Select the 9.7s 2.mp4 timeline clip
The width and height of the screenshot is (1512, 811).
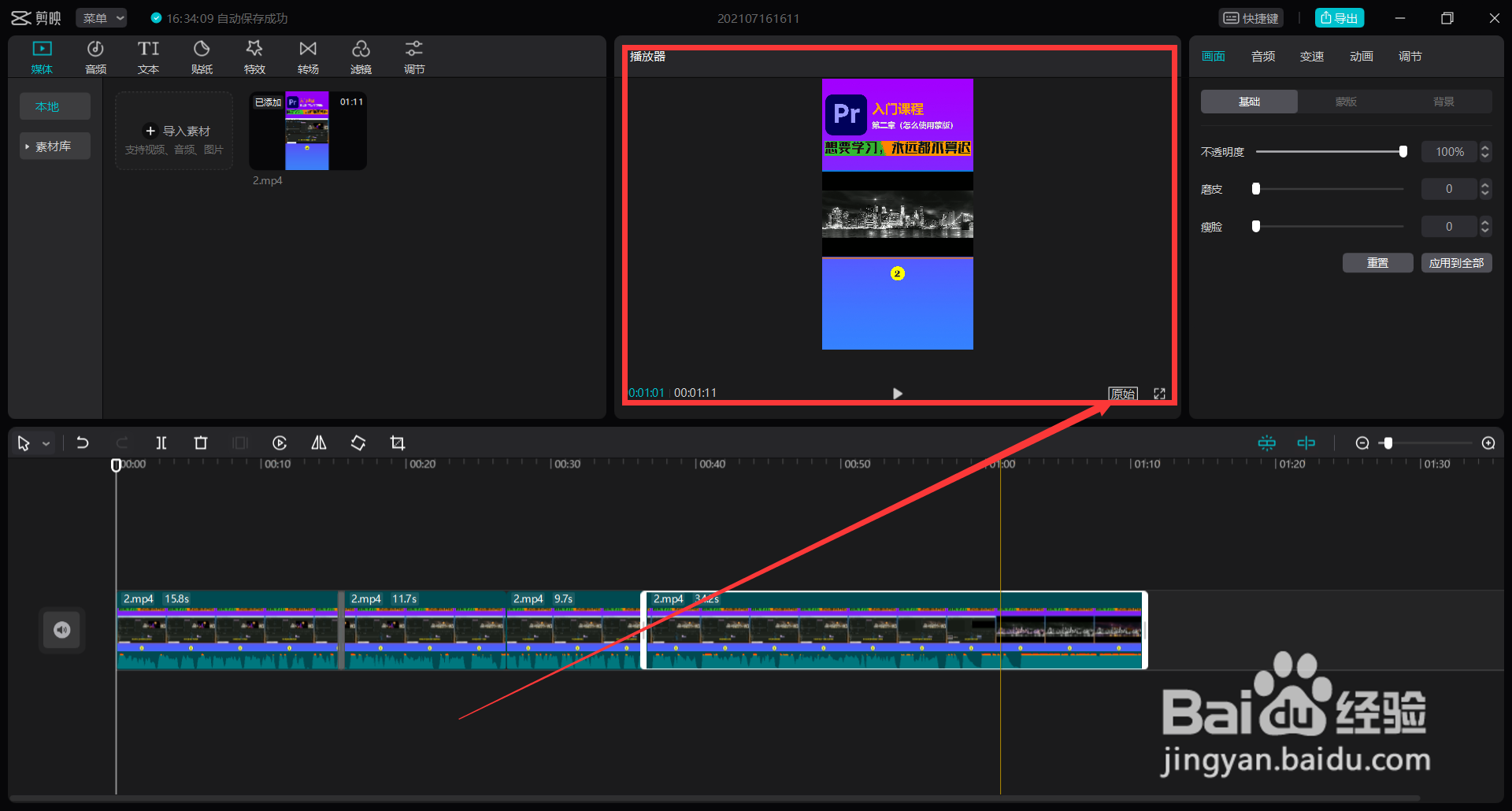coord(573,630)
